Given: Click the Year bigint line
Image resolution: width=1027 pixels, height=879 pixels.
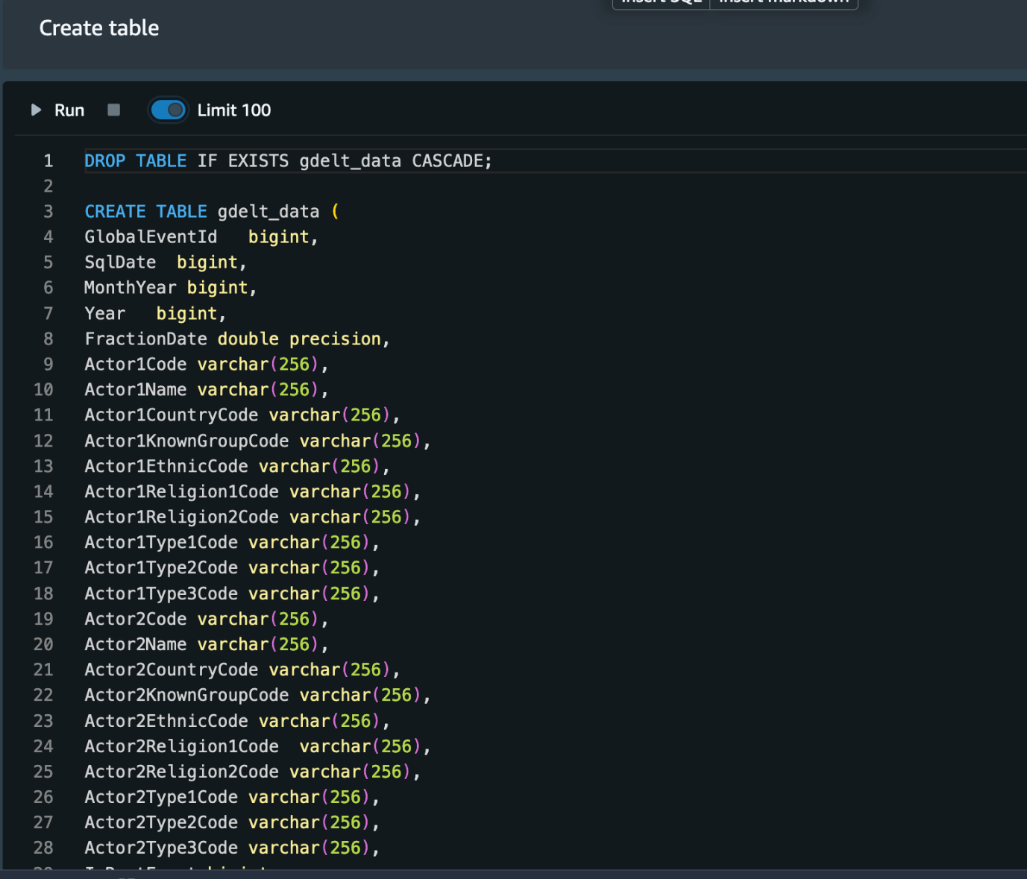Looking at the screenshot, I should coord(155,314).
